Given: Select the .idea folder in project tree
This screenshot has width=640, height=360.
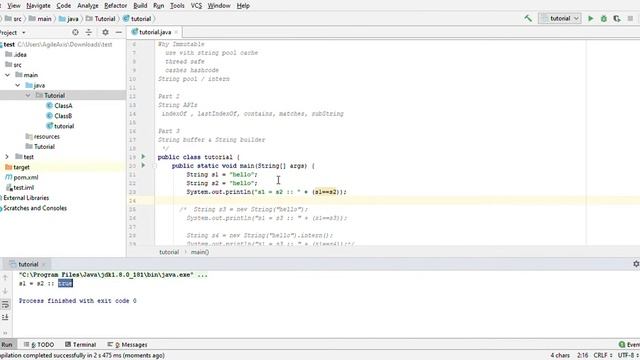Looking at the screenshot, I should tap(20, 55).
